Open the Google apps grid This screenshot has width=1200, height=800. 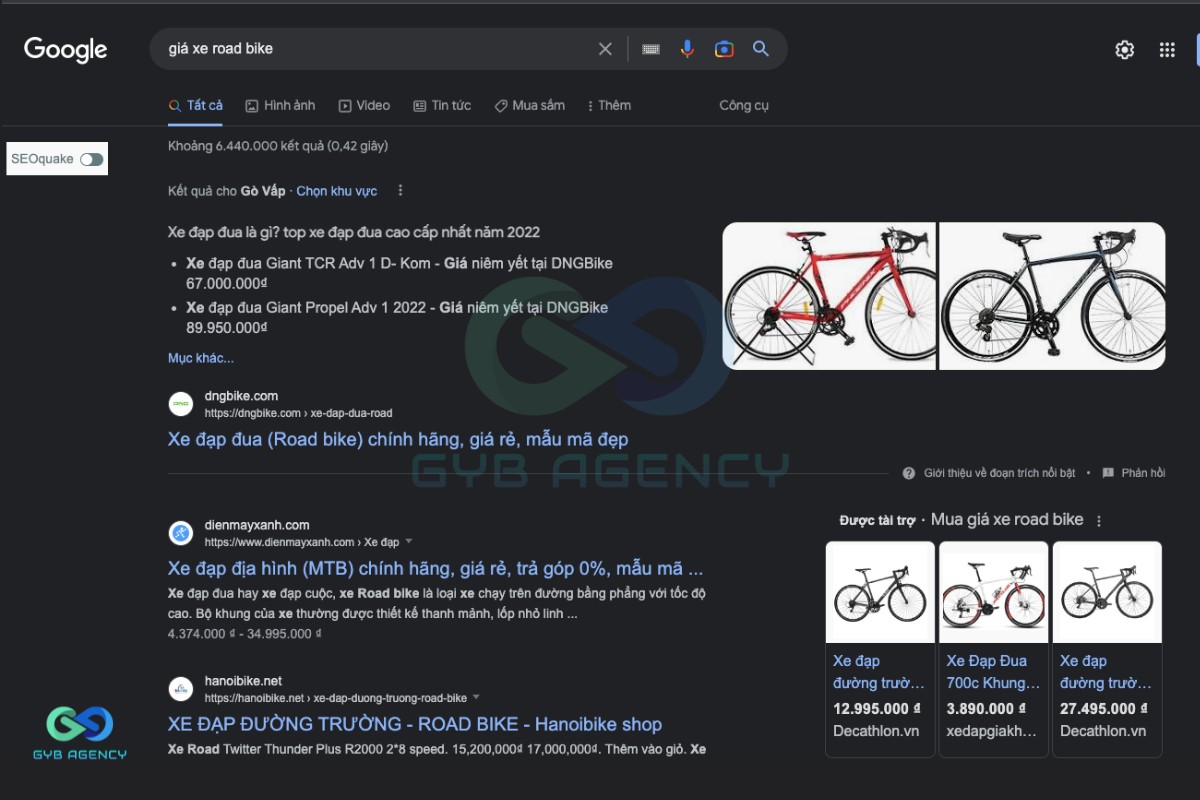(x=1167, y=50)
